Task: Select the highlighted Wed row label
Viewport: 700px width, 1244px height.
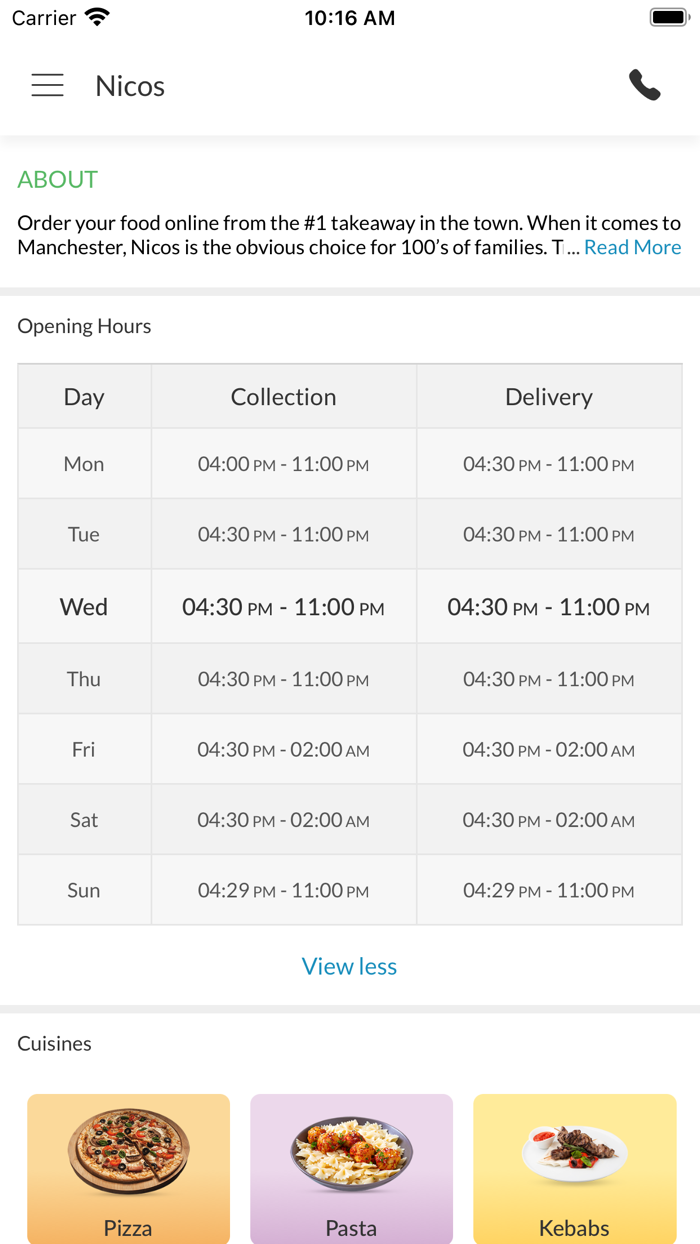Action: click(x=84, y=607)
